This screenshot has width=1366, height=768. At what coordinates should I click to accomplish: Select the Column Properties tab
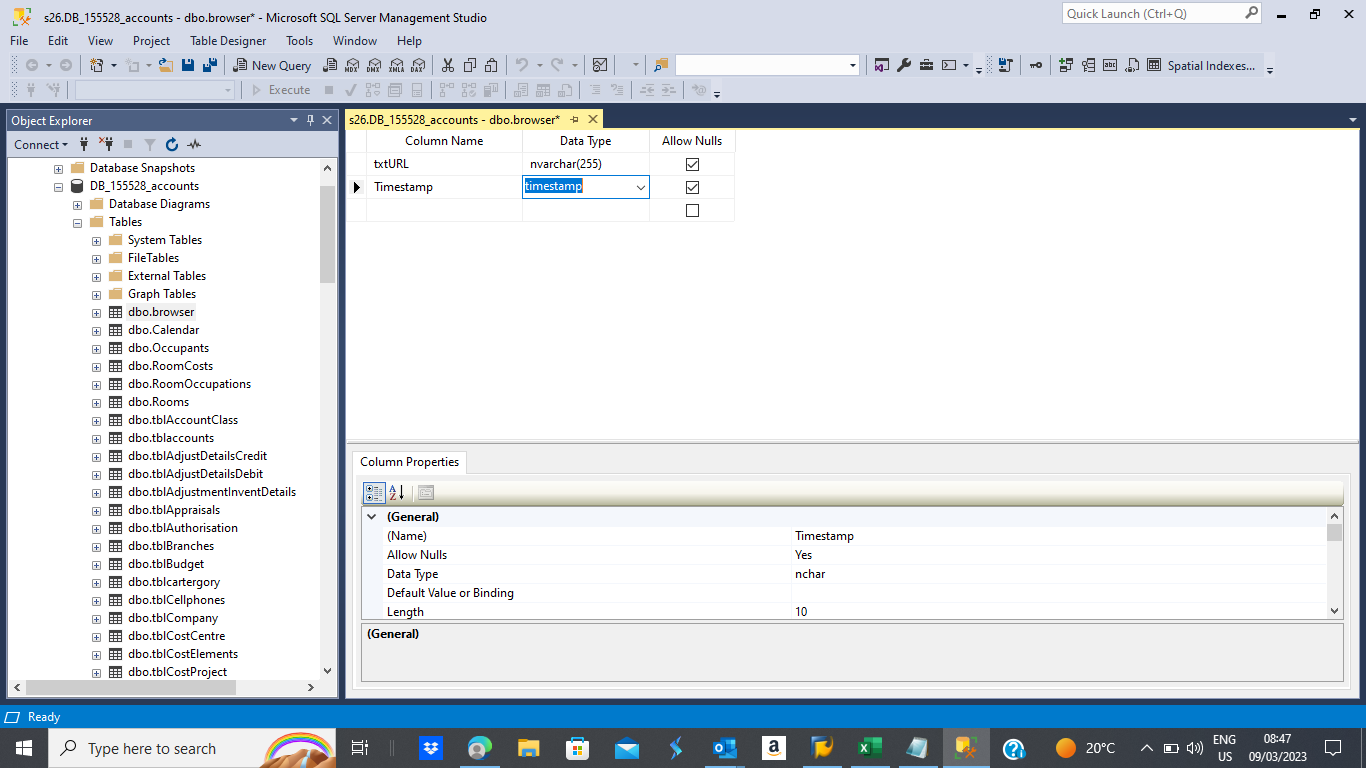409,462
